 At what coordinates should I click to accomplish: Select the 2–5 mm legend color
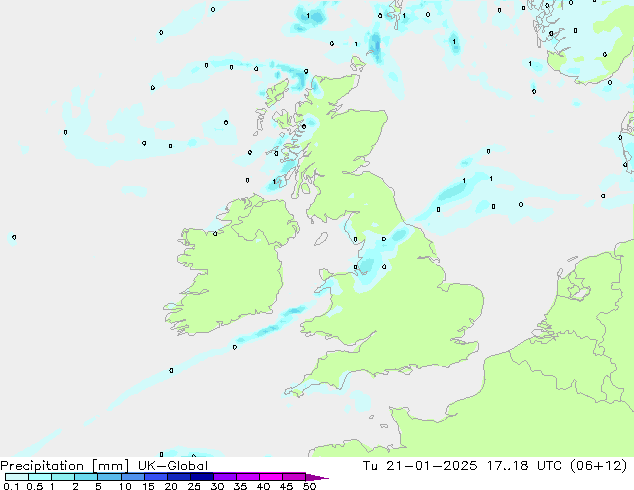point(86,477)
